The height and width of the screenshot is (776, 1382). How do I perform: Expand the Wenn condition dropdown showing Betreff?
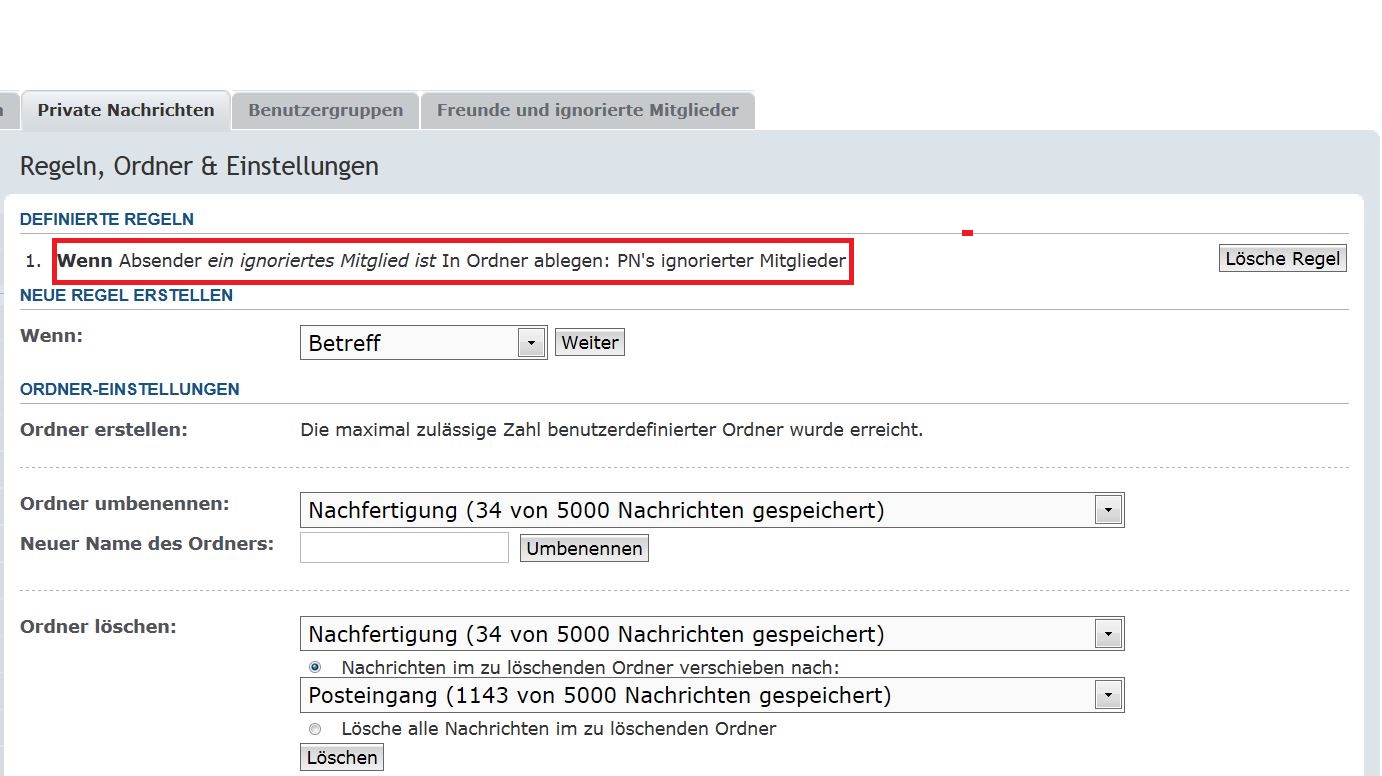pos(423,343)
